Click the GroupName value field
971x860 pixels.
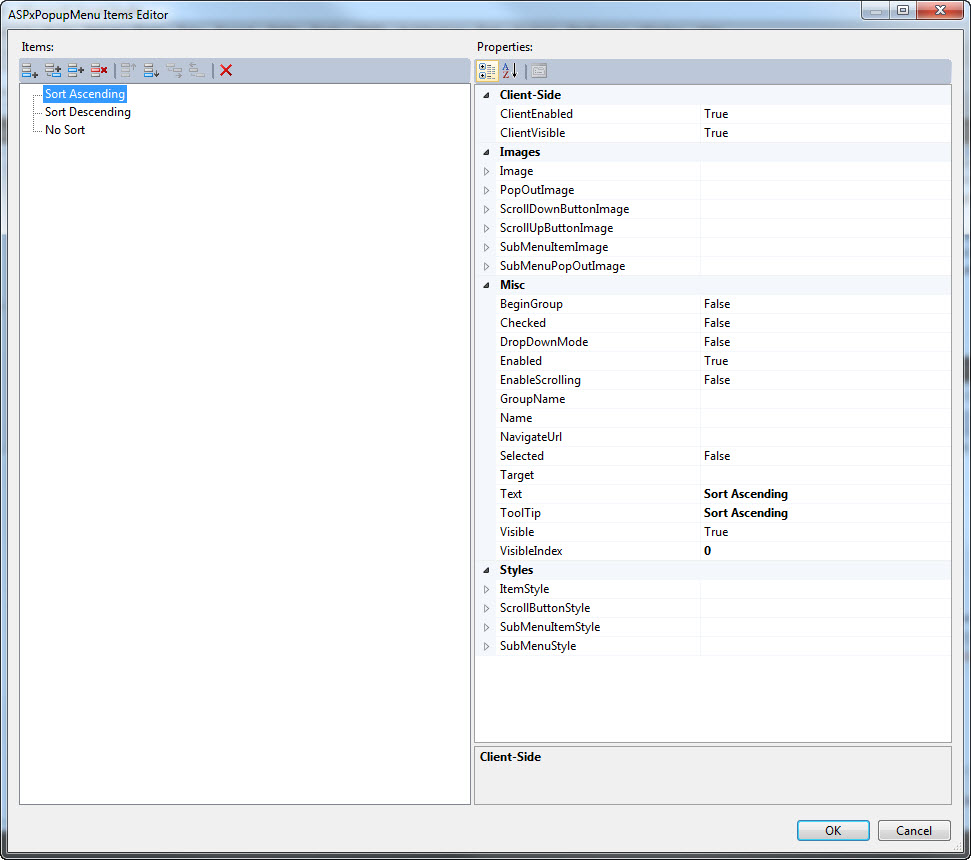825,399
